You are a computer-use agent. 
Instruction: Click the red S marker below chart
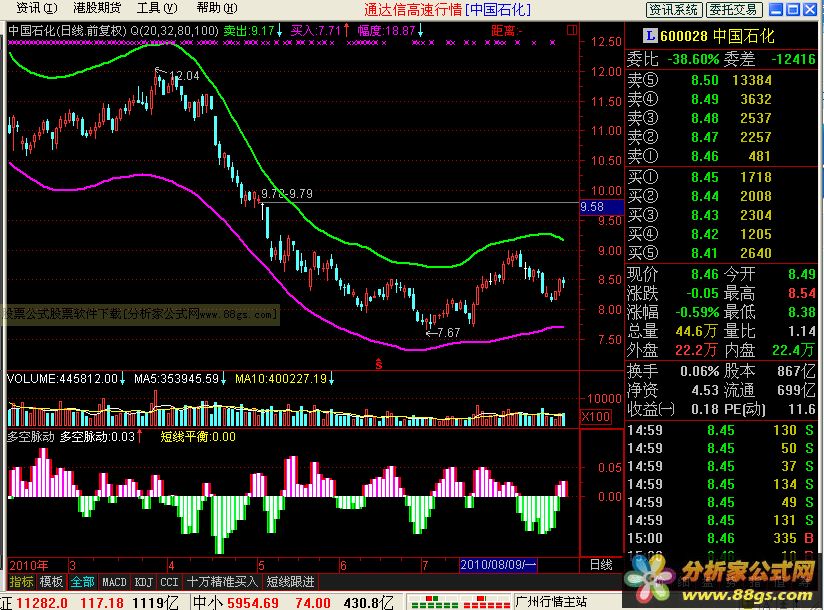coord(379,364)
